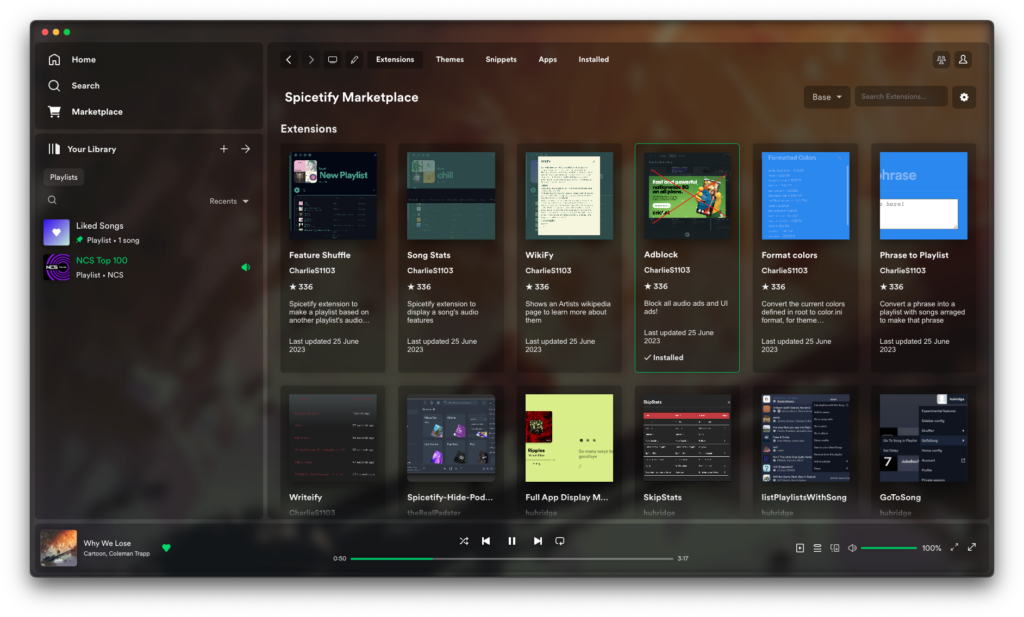Click the Writeify preview thumbnail

tap(333, 437)
